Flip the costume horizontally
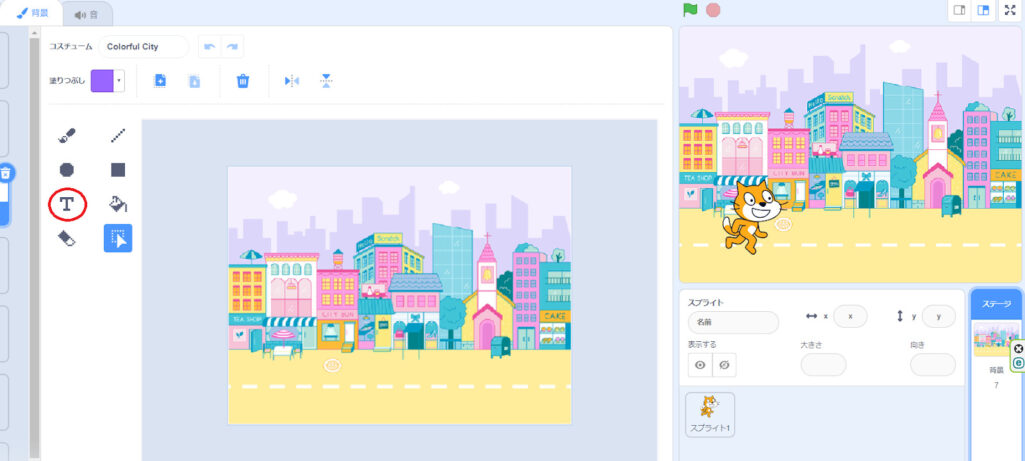1025x461 pixels. (x=292, y=81)
